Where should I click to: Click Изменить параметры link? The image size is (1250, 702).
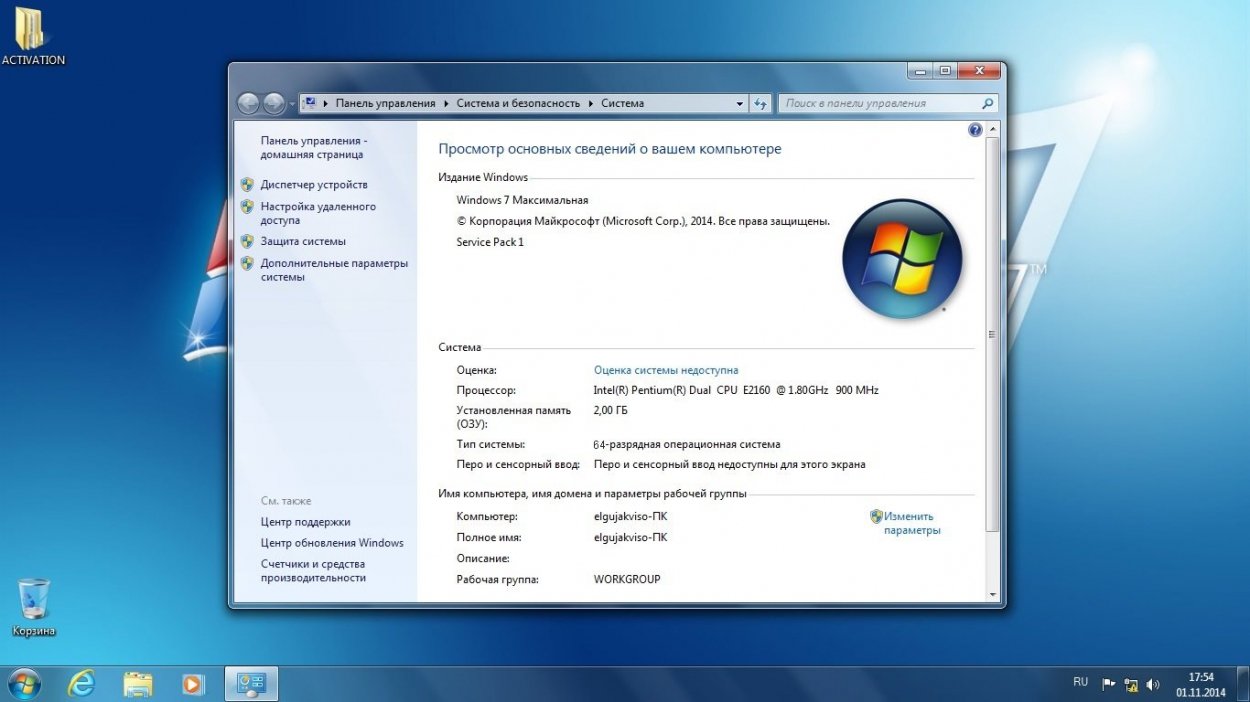click(911, 523)
